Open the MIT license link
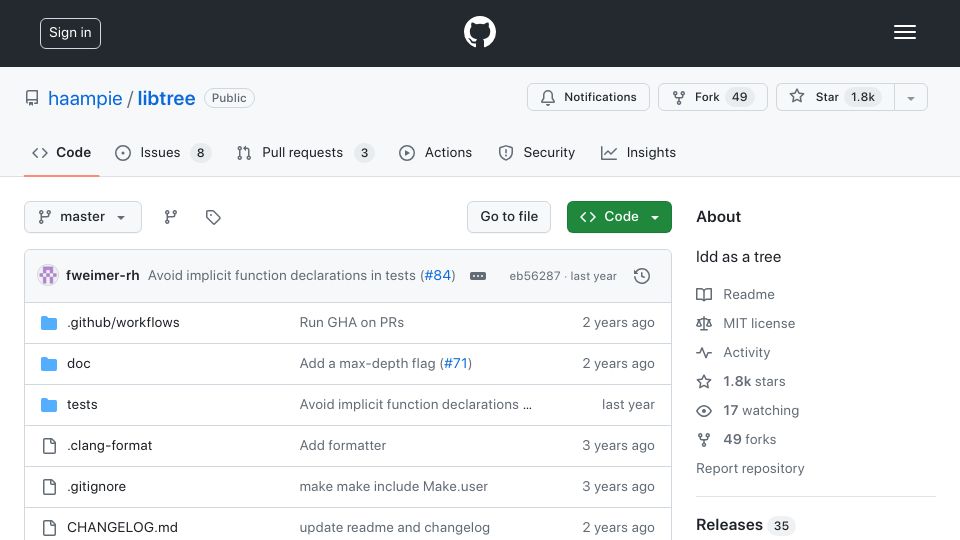960x540 pixels. click(x=759, y=323)
